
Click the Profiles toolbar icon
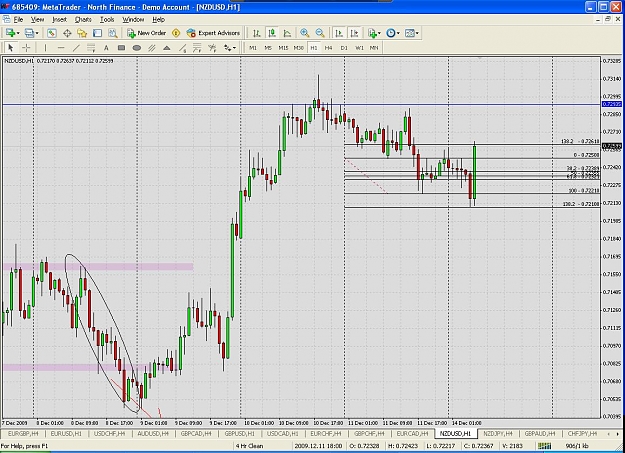point(29,33)
